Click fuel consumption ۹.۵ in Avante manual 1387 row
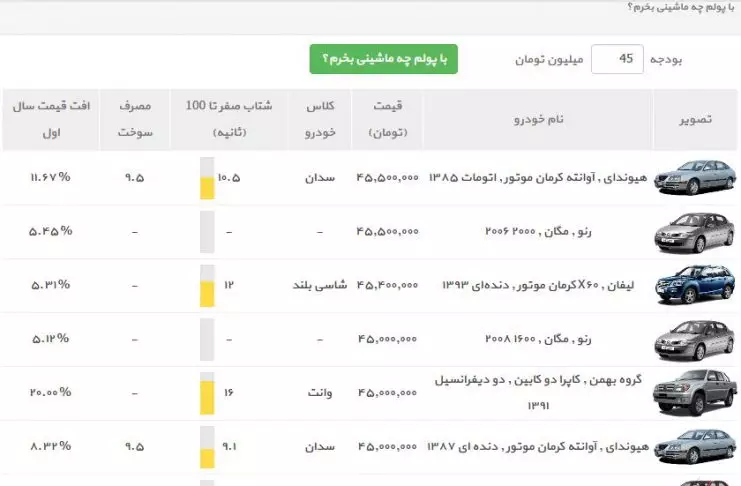 click(135, 446)
